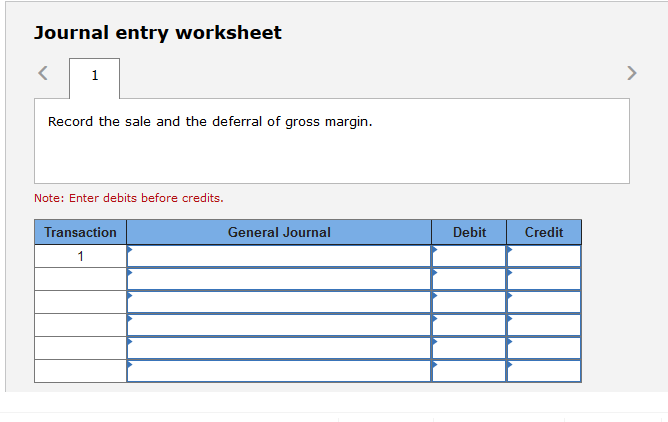The width and height of the screenshot is (668, 422).
Task: Click Credit cell in fifth row
Action: tap(544, 348)
